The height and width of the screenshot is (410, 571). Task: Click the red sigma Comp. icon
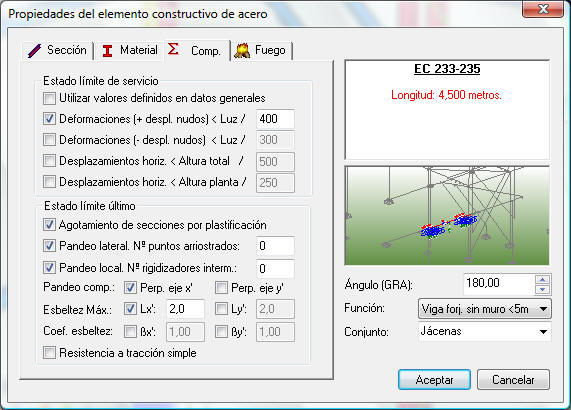[173, 49]
